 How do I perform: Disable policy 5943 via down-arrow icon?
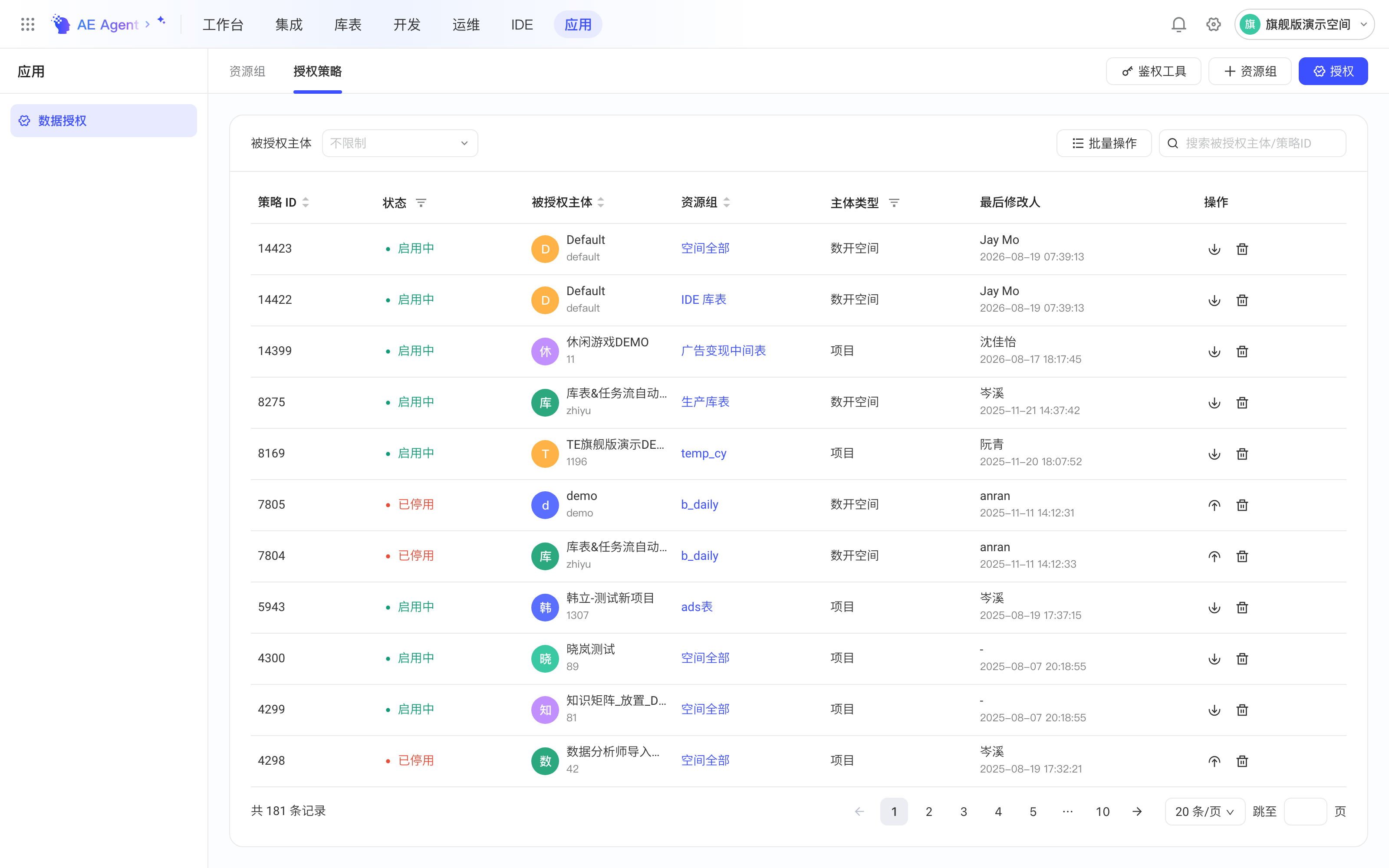(x=1214, y=607)
